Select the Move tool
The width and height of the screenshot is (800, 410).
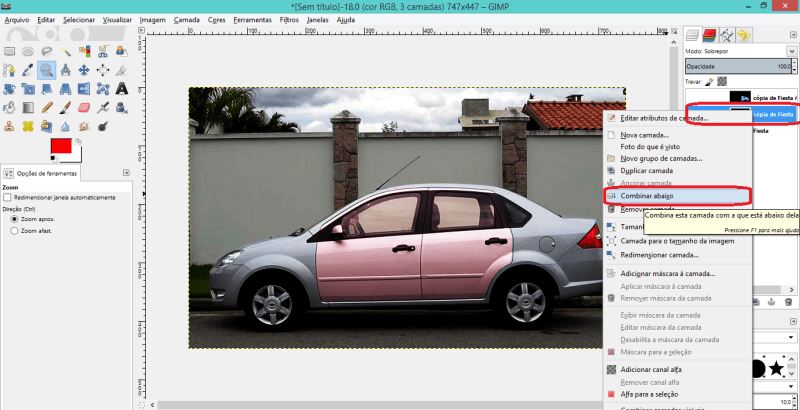click(84, 70)
